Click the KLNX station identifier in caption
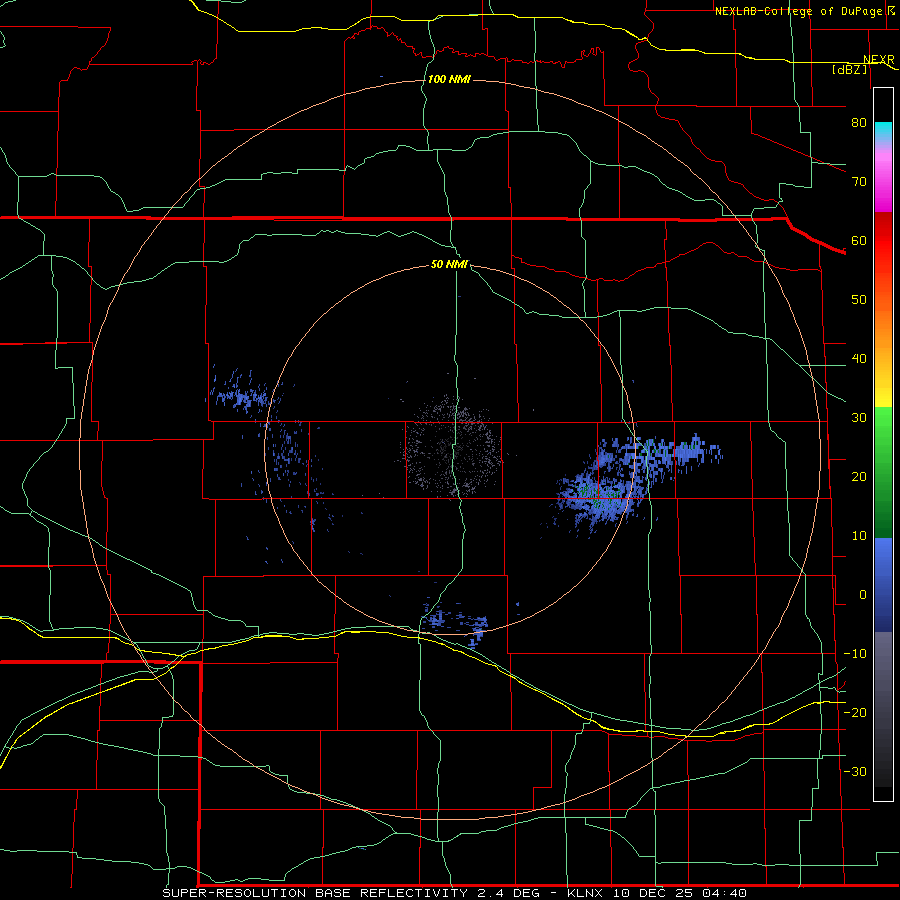This screenshot has height=900, width=900. 587,893
